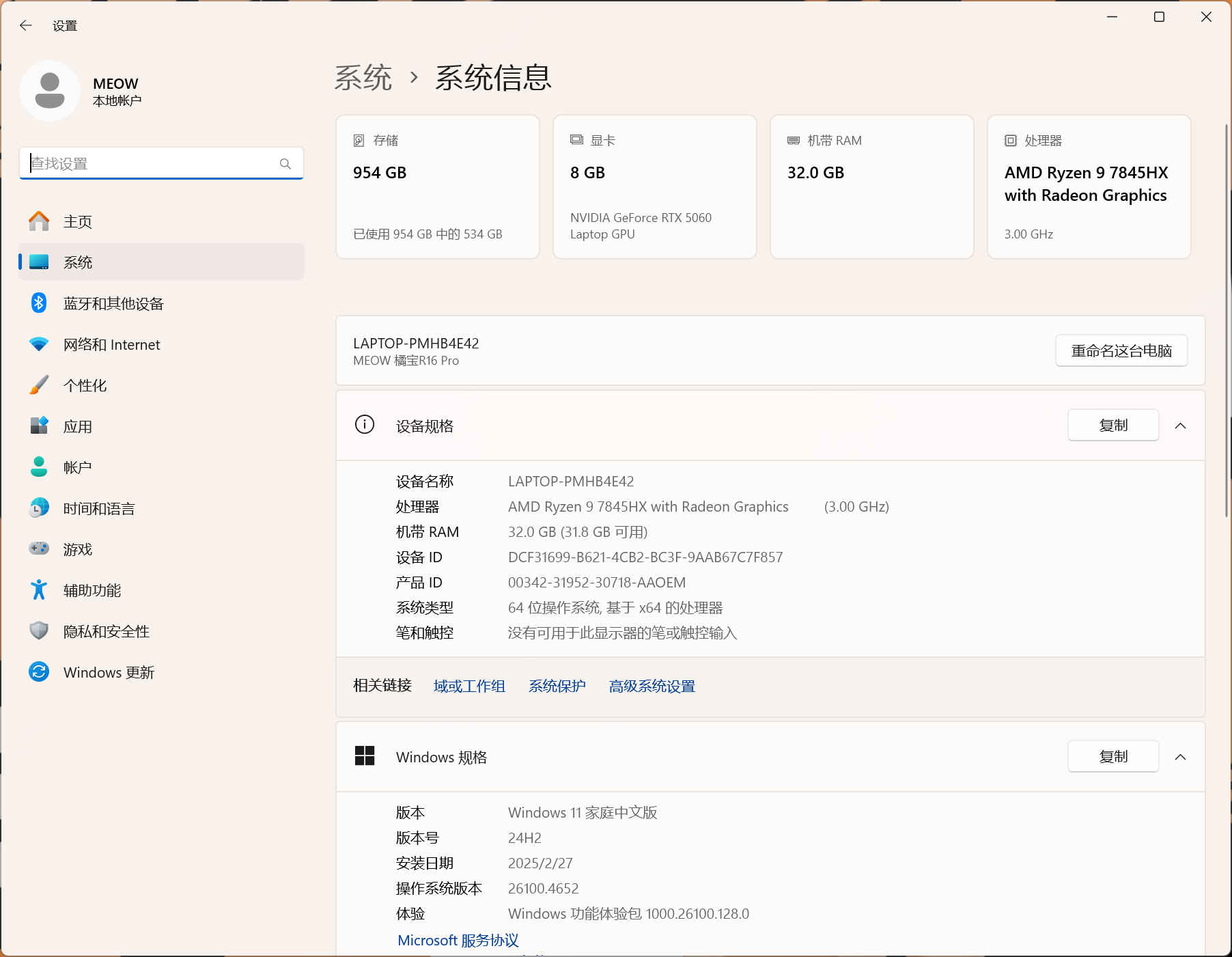1232x957 pixels.
Task: Click the home icon for 主页
Action: pyautogui.click(x=39, y=221)
